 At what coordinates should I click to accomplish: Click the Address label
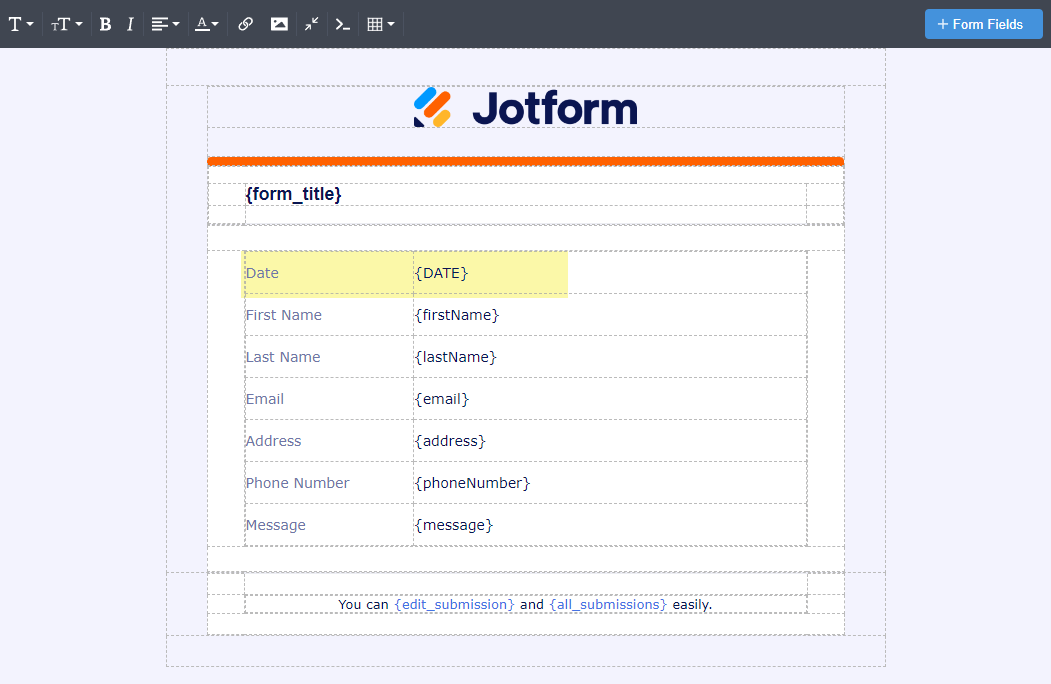[273, 441]
